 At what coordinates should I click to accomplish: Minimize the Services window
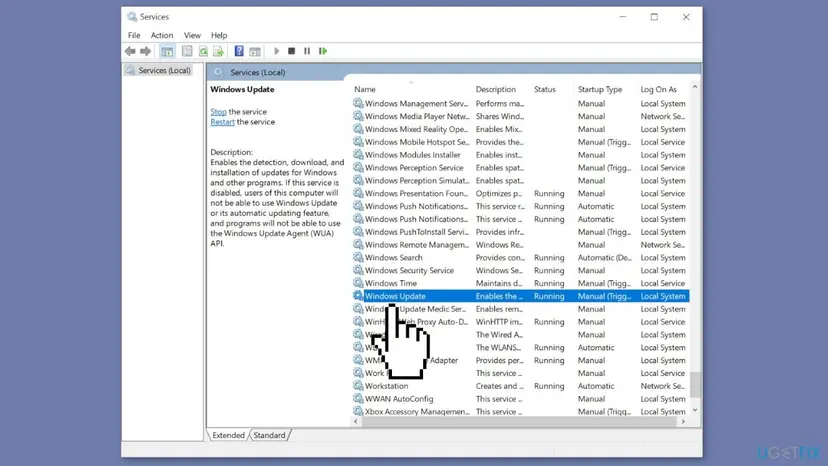coord(623,17)
